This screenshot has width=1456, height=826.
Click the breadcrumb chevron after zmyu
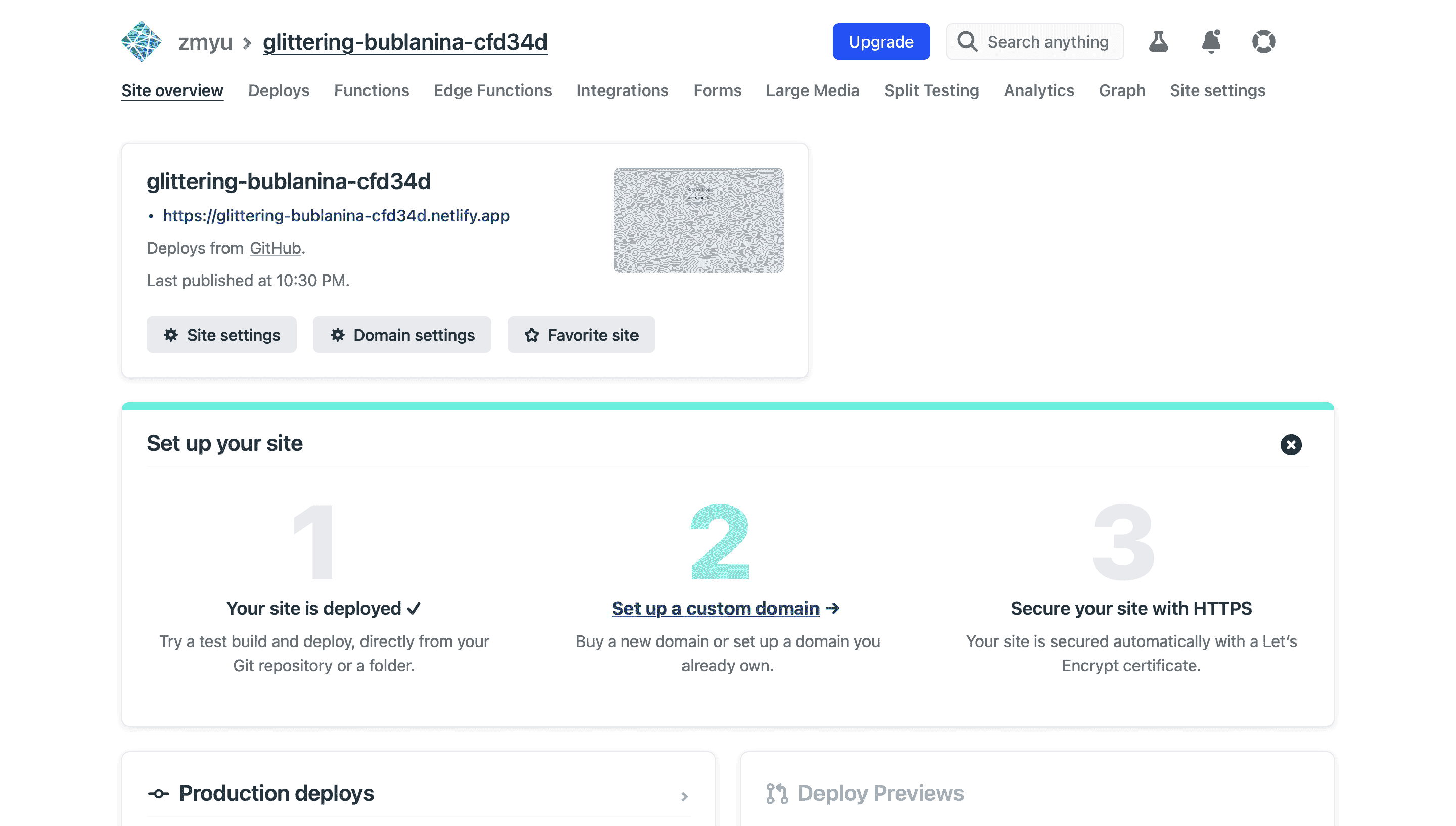coord(247,42)
